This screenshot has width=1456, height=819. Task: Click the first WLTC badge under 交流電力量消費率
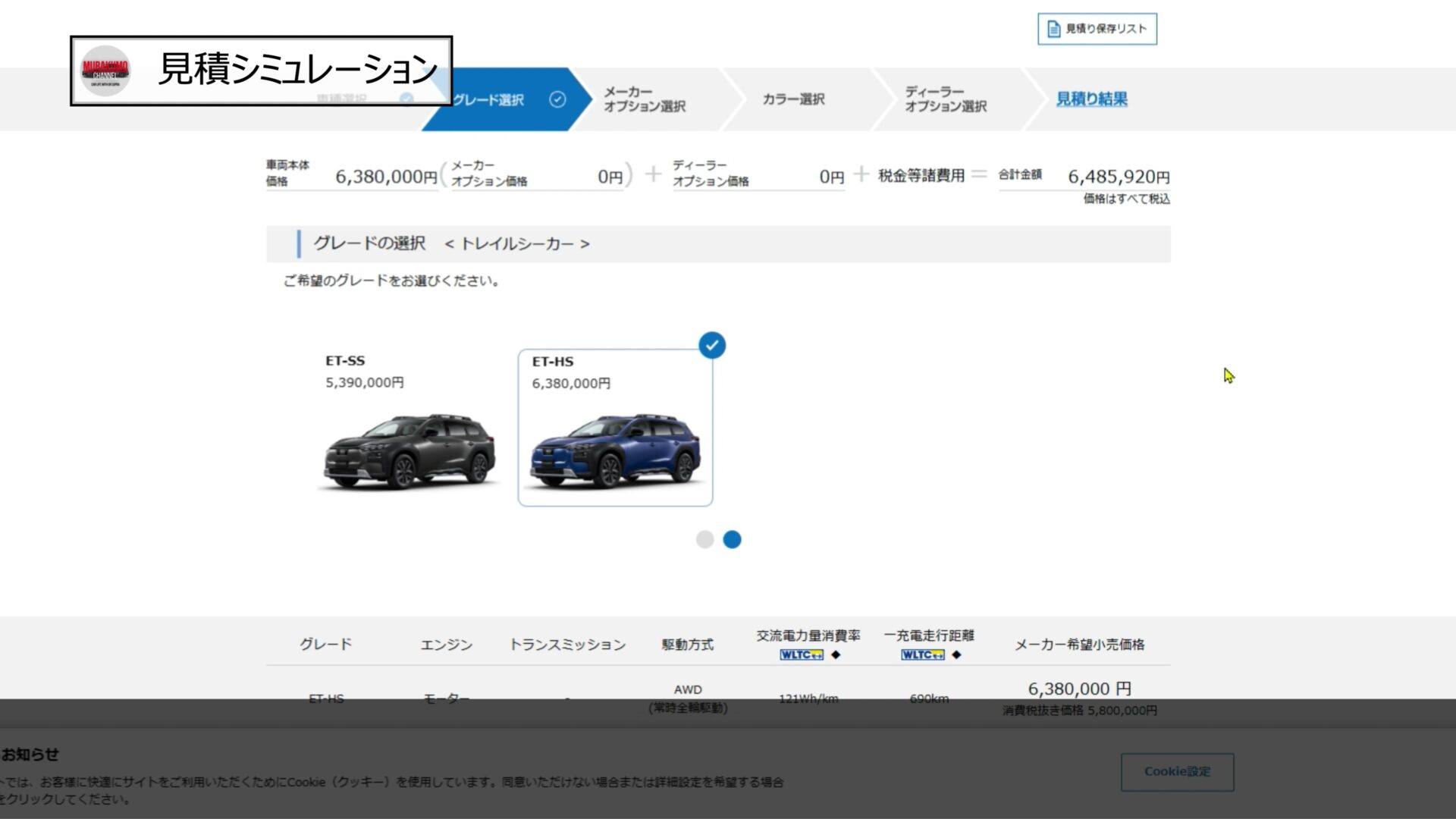pyautogui.click(x=801, y=654)
